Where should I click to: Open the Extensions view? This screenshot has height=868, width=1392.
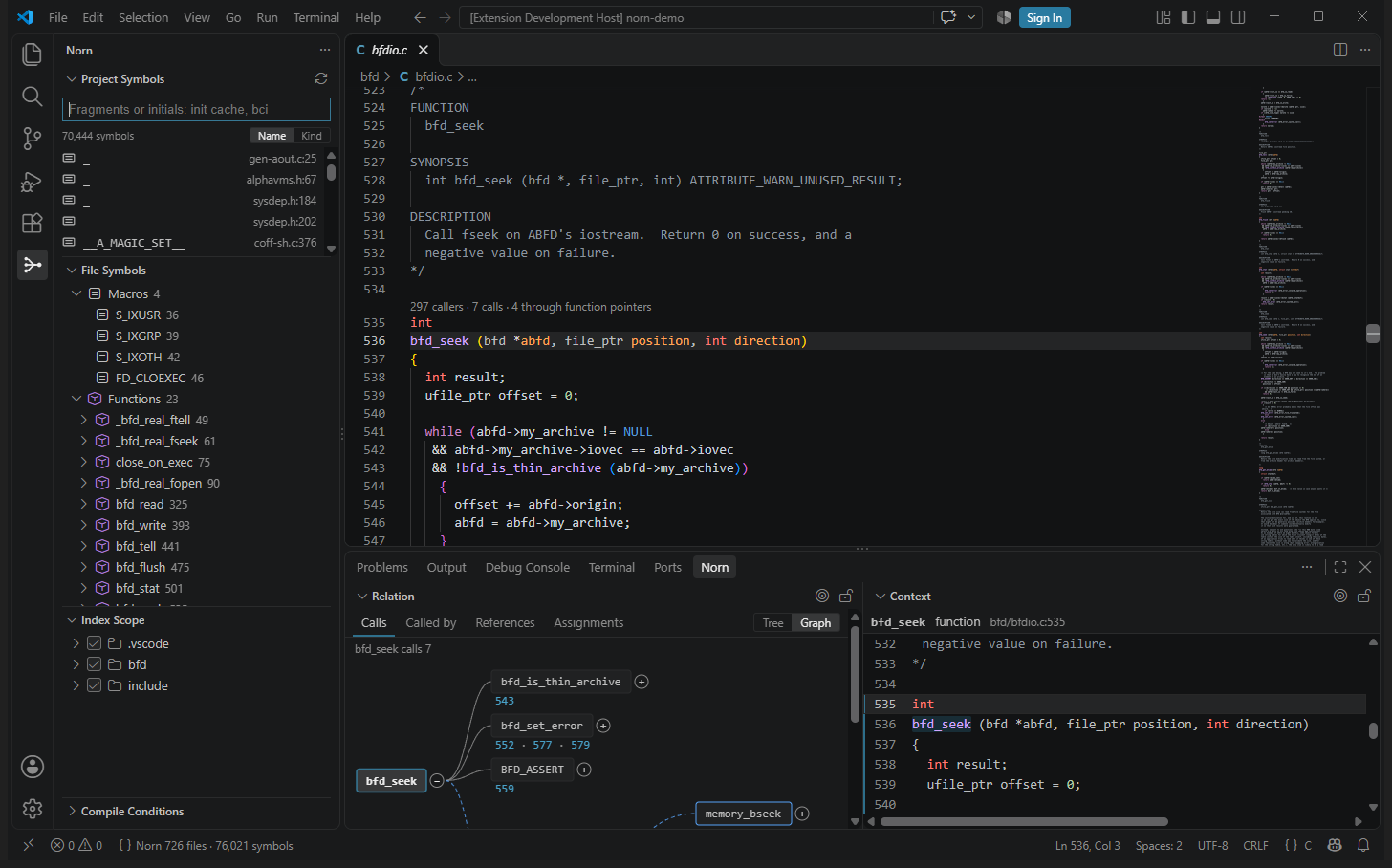tap(32, 223)
